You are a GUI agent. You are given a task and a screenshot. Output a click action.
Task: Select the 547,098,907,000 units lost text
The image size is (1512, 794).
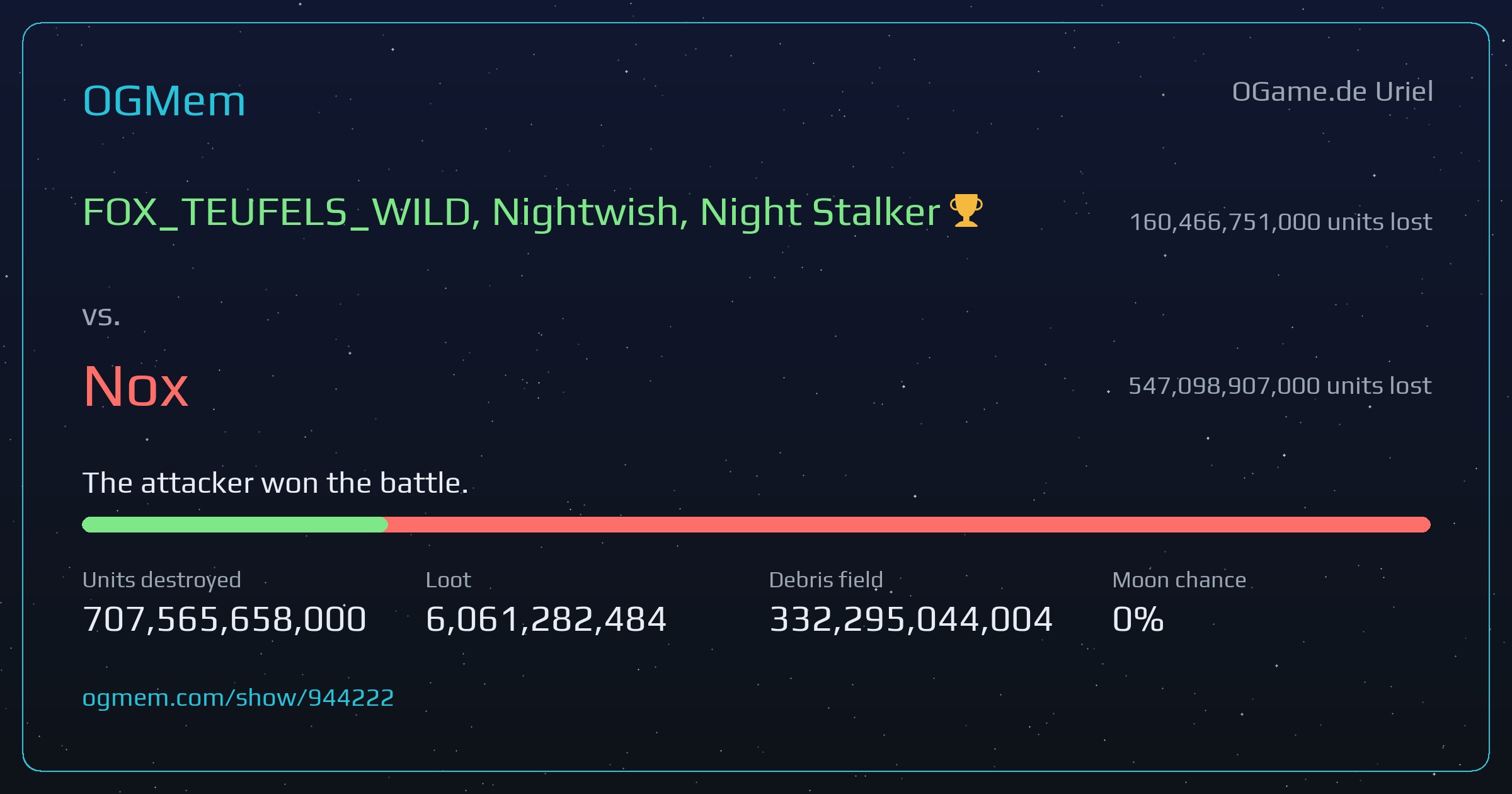1280,386
